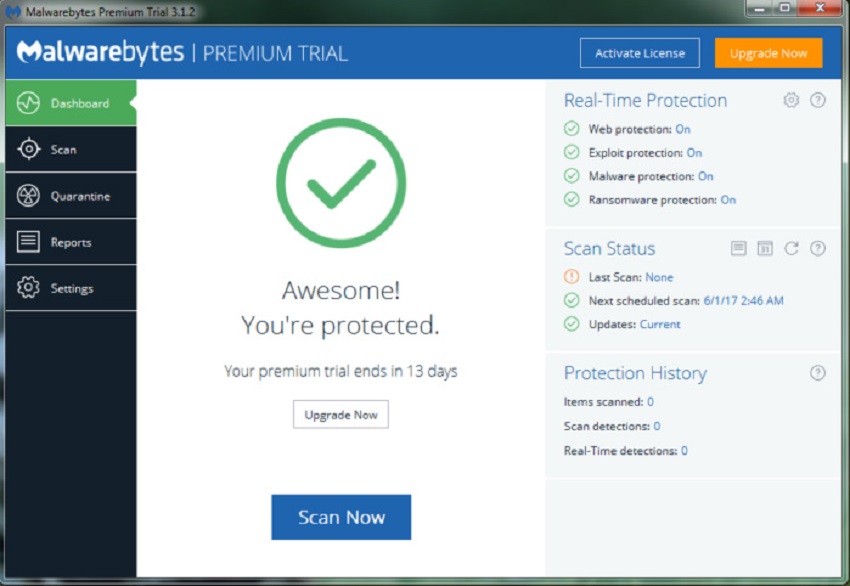Click the Activate License button
This screenshot has height=586, width=850.
(640, 53)
